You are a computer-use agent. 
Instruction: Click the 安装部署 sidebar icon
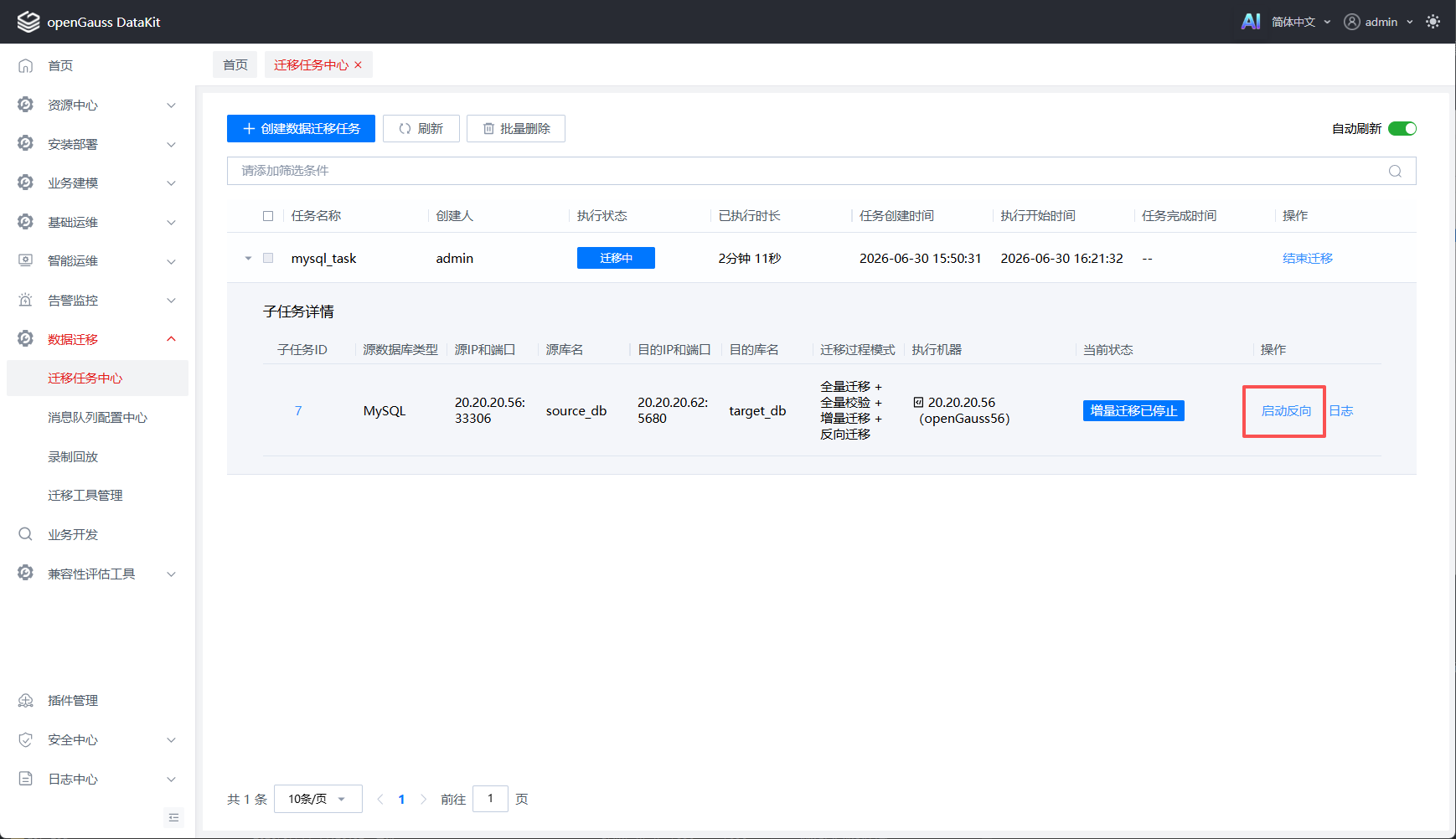pos(26,144)
